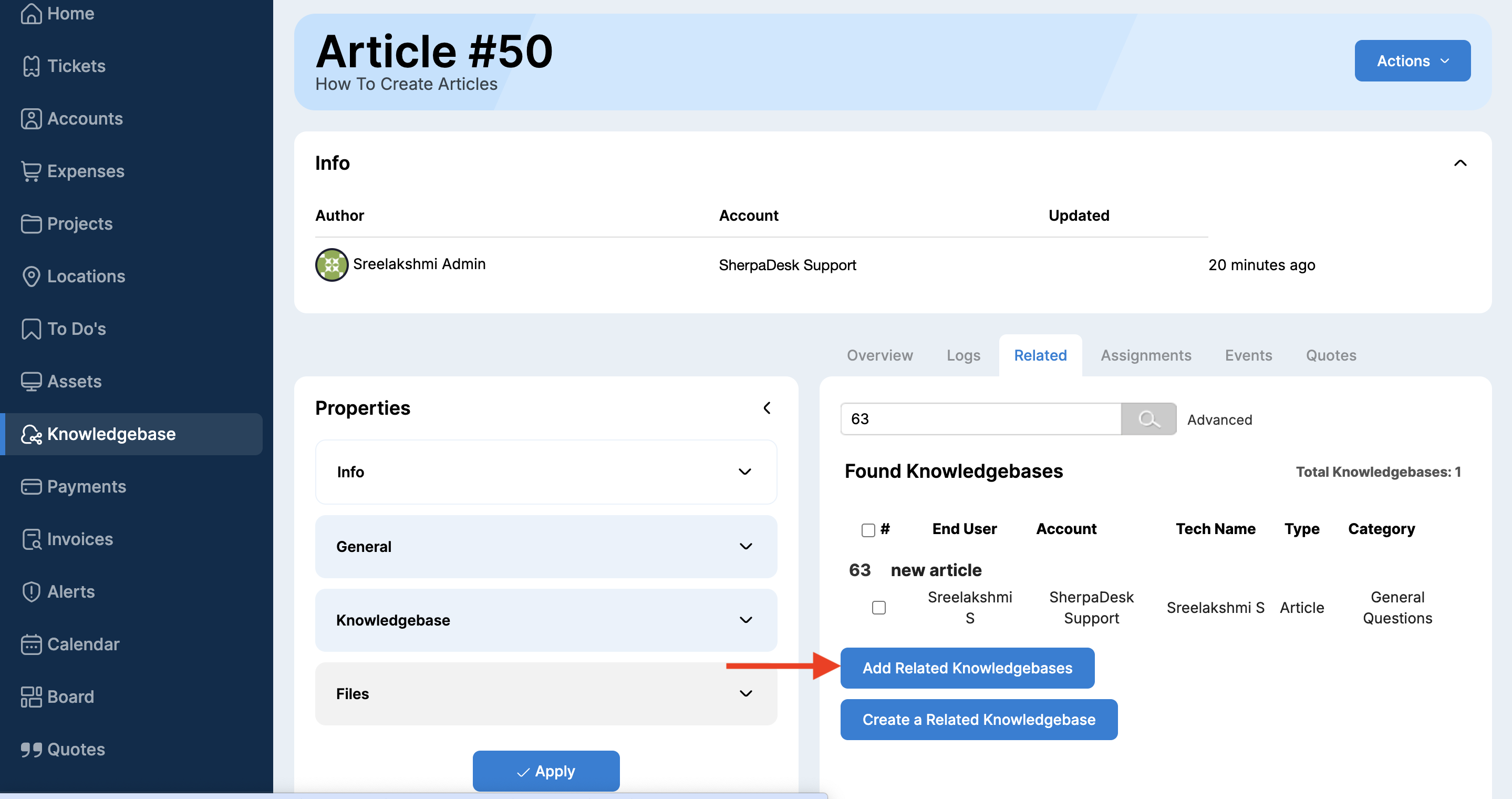Click the Advanced search link

1219,419
